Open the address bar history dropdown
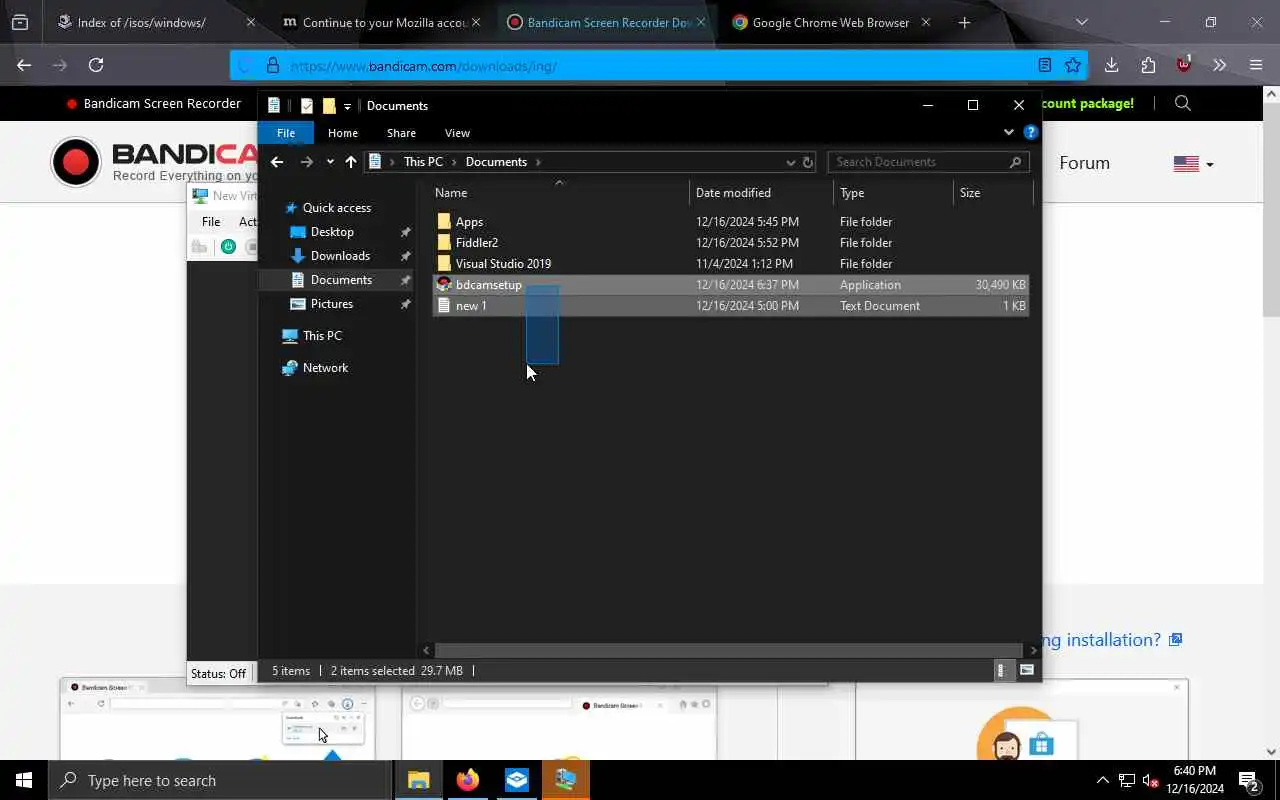 (790, 162)
